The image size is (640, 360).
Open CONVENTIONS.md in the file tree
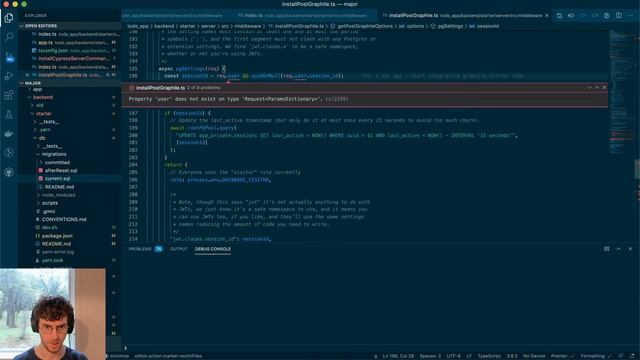[x=64, y=220]
